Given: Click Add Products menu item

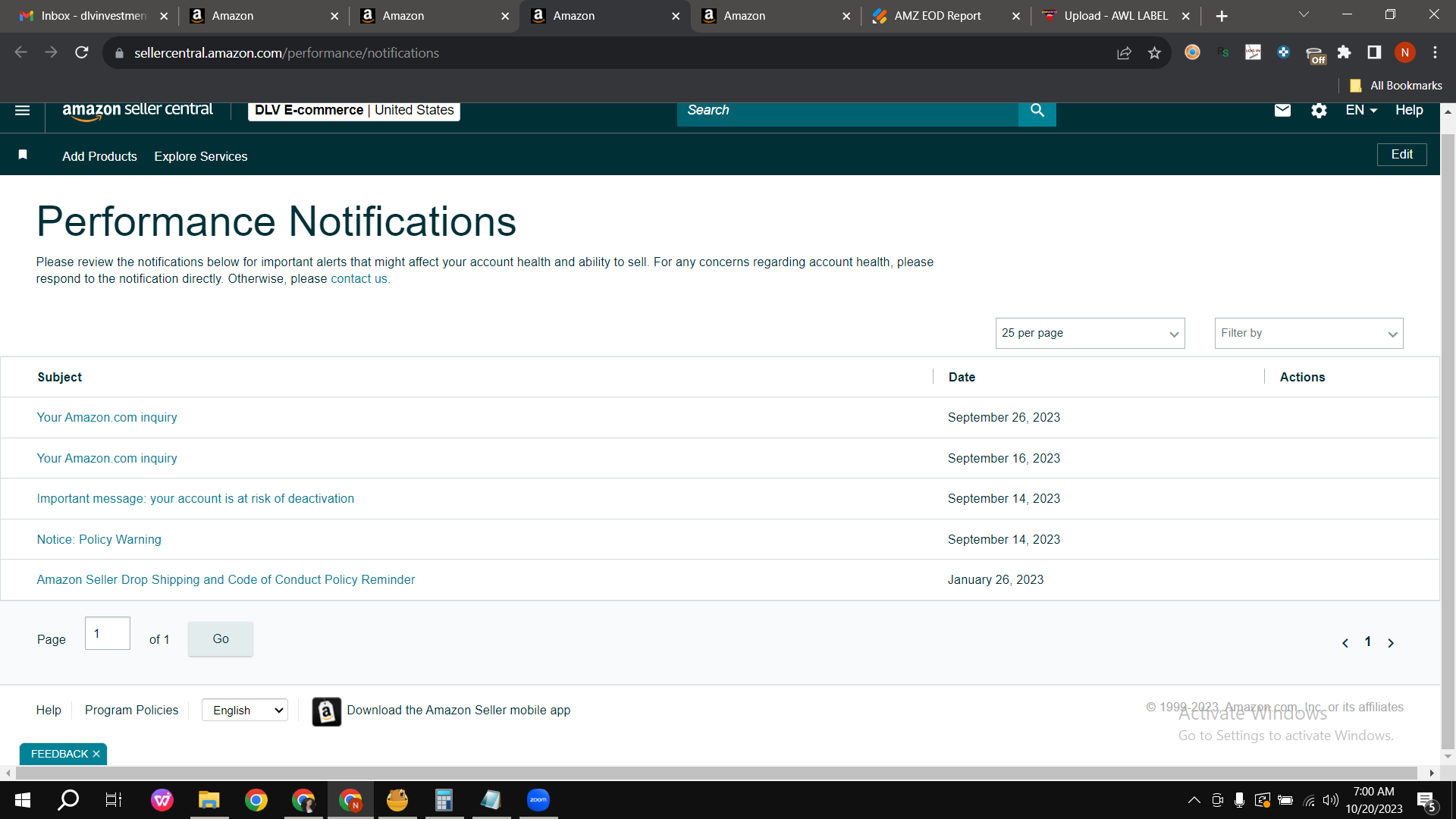Looking at the screenshot, I should tap(99, 156).
